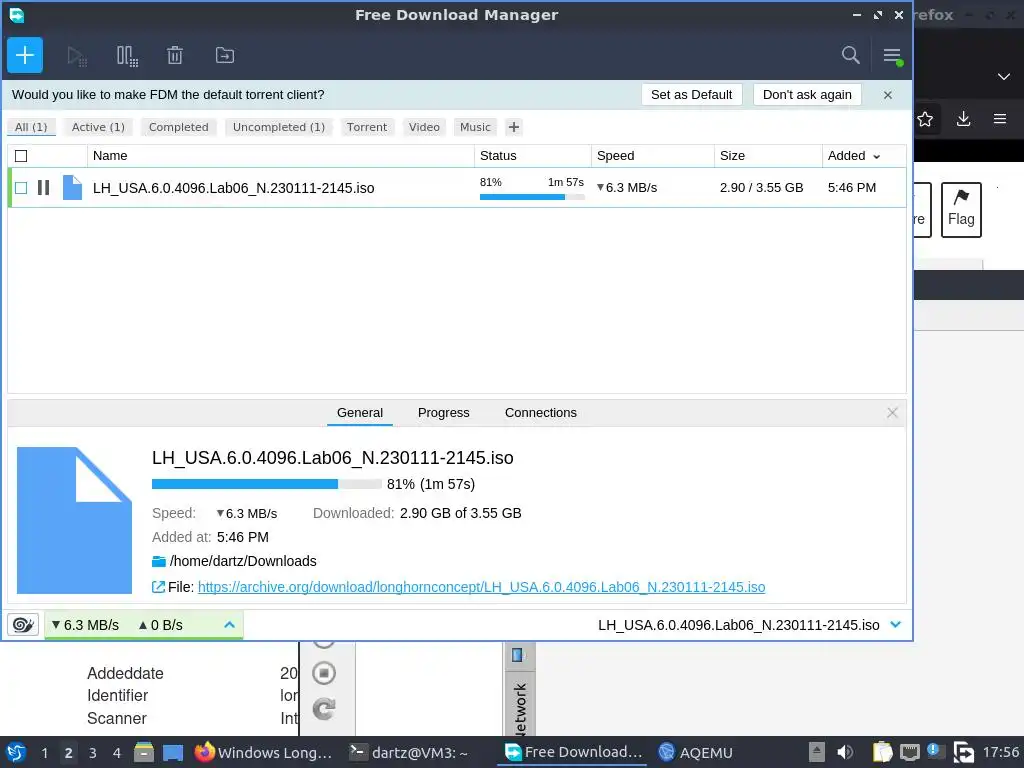Image resolution: width=1024 pixels, height=768 pixels.
Task: Click the external link icon before File
Action: (158, 586)
